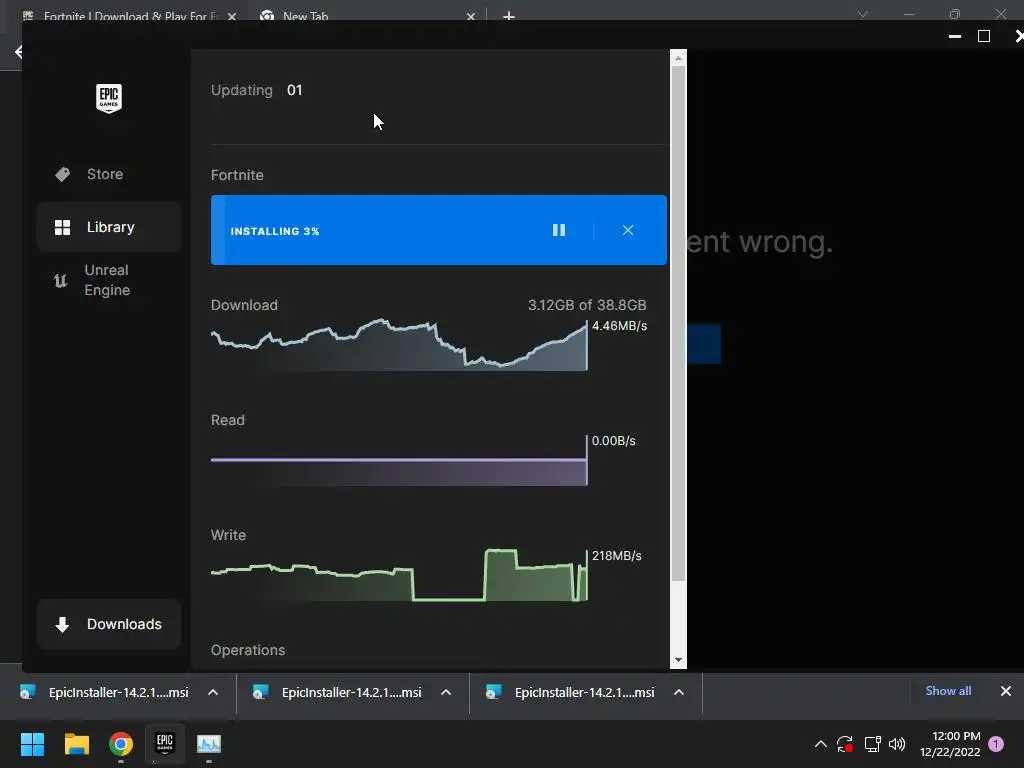
Task: Close the New Tab in Chrome
Action: 471,16
